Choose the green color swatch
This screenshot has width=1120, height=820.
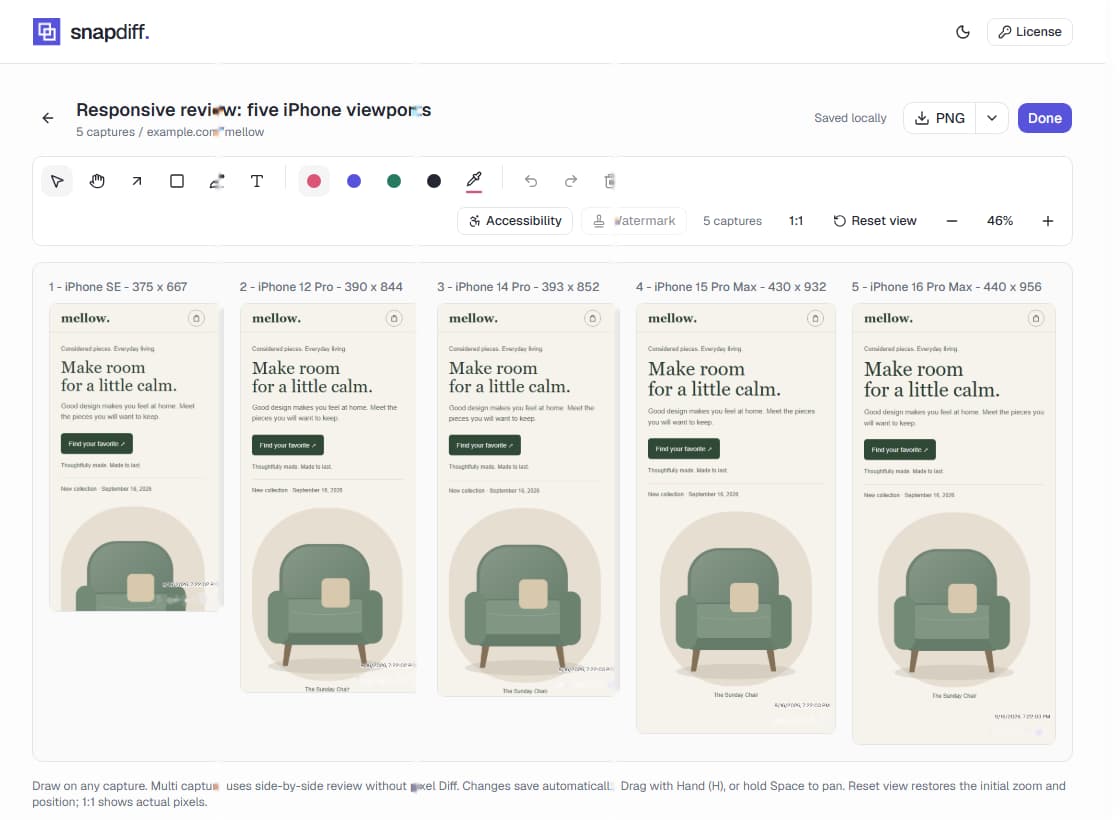click(x=394, y=181)
